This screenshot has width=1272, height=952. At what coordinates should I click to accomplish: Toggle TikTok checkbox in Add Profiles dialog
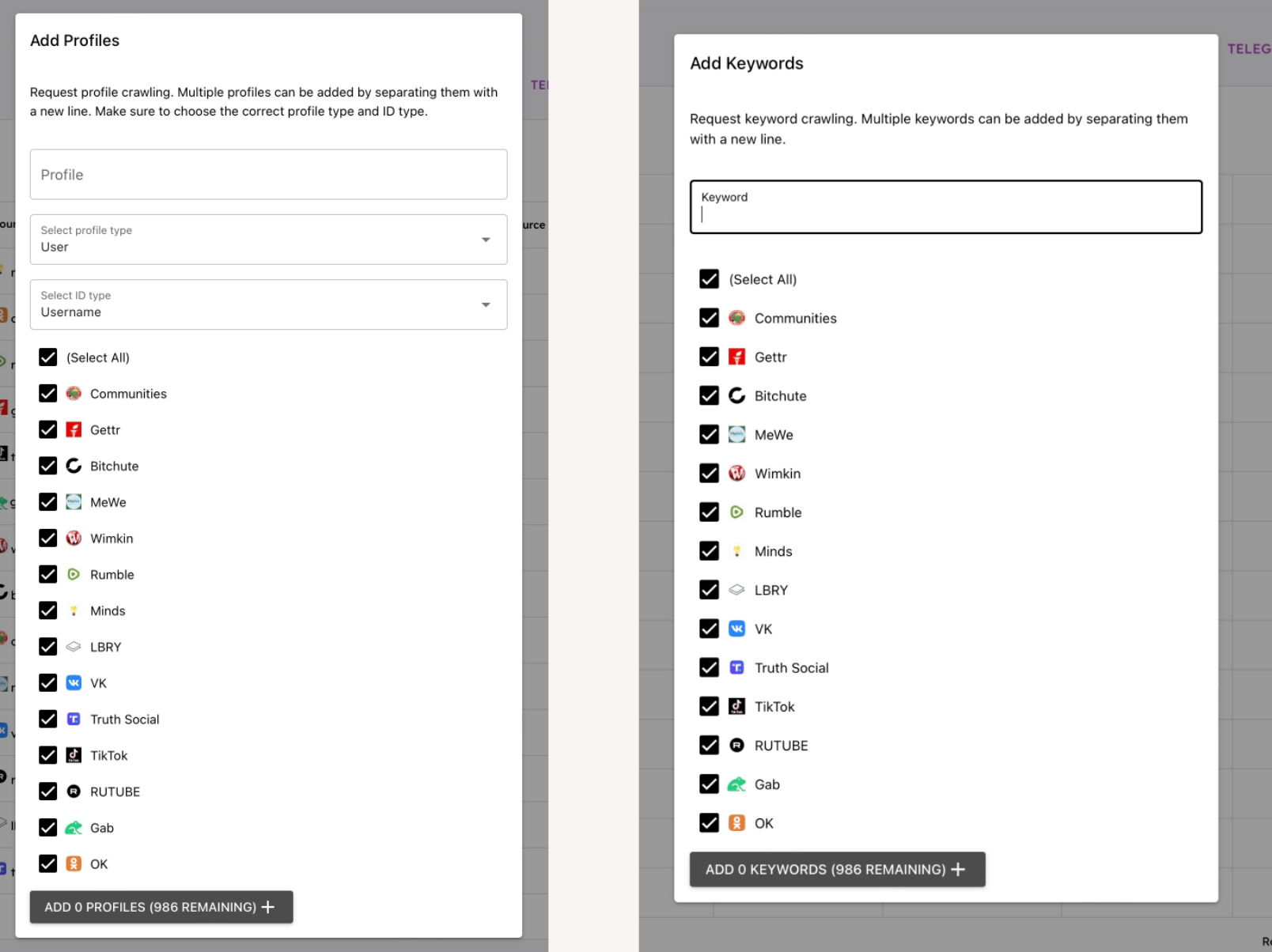(x=48, y=755)
